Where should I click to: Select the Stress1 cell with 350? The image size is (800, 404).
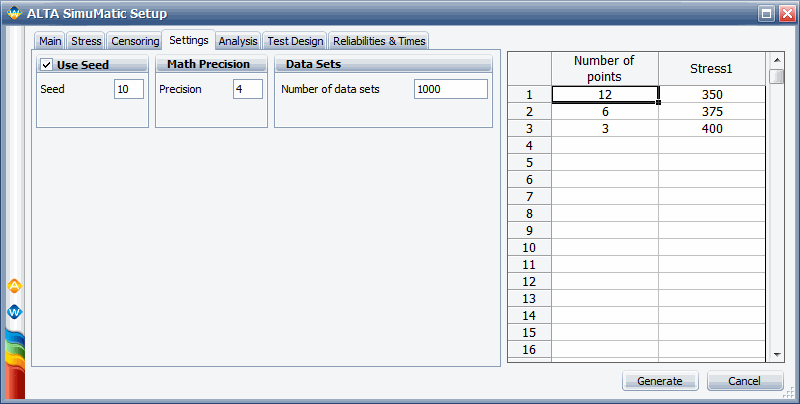(712, 94)
